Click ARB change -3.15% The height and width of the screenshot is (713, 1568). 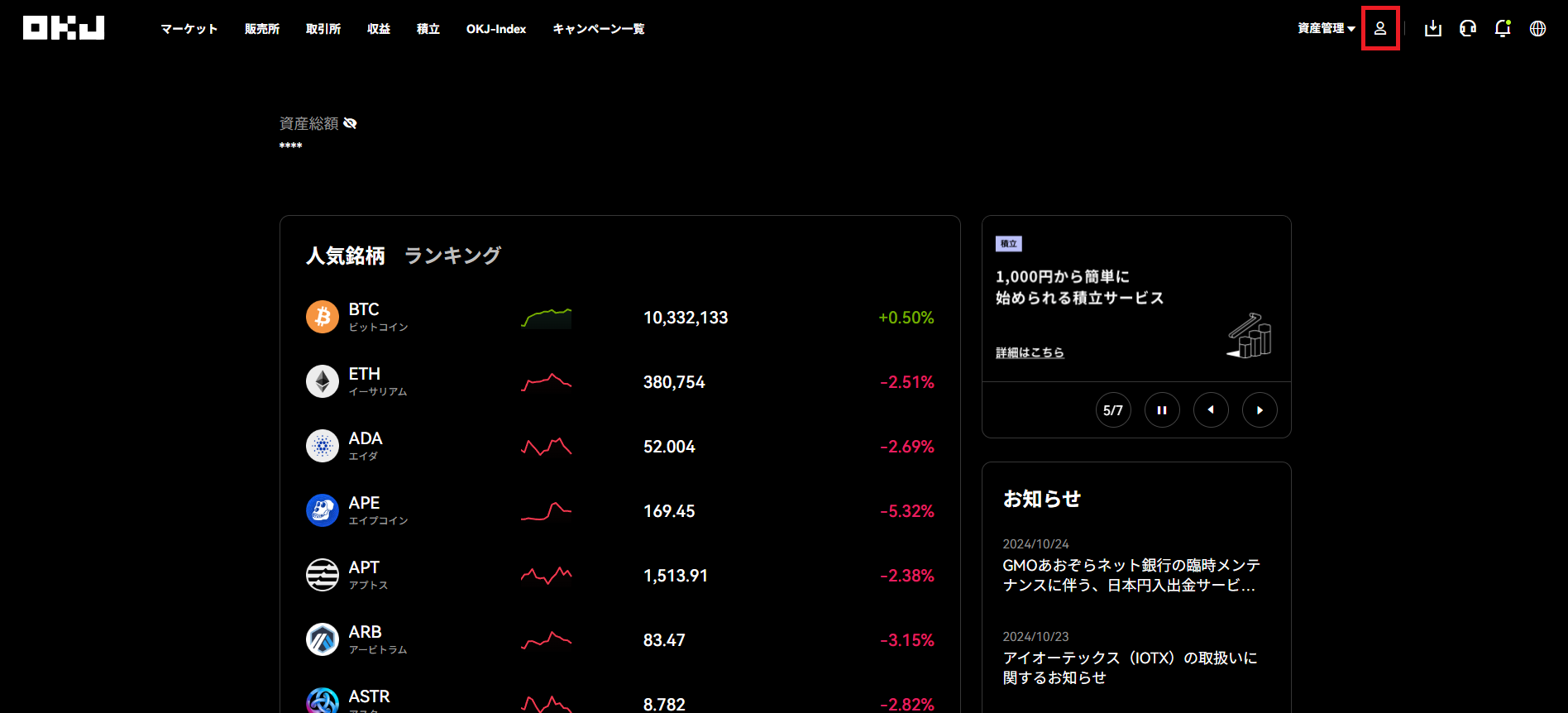906,640
